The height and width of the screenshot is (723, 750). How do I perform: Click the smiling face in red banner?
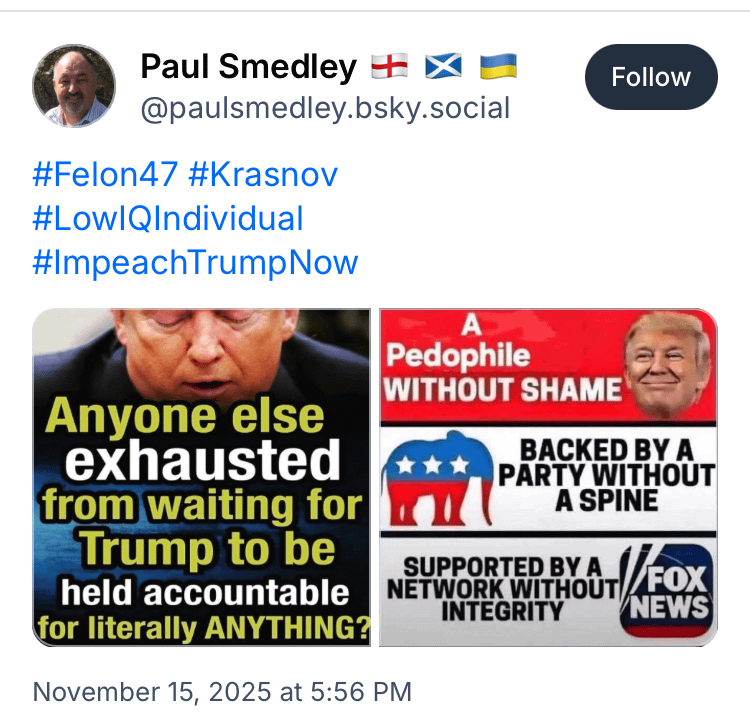pos(667,362)
